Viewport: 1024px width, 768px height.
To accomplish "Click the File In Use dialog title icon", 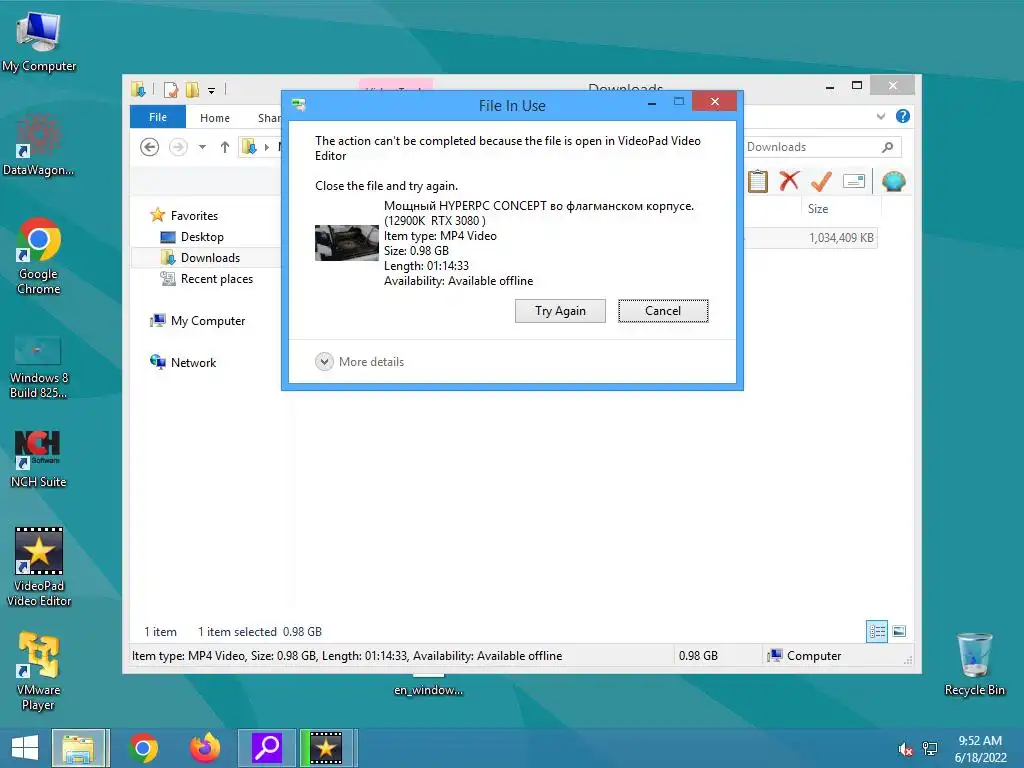I will click(x=298, y=104).
